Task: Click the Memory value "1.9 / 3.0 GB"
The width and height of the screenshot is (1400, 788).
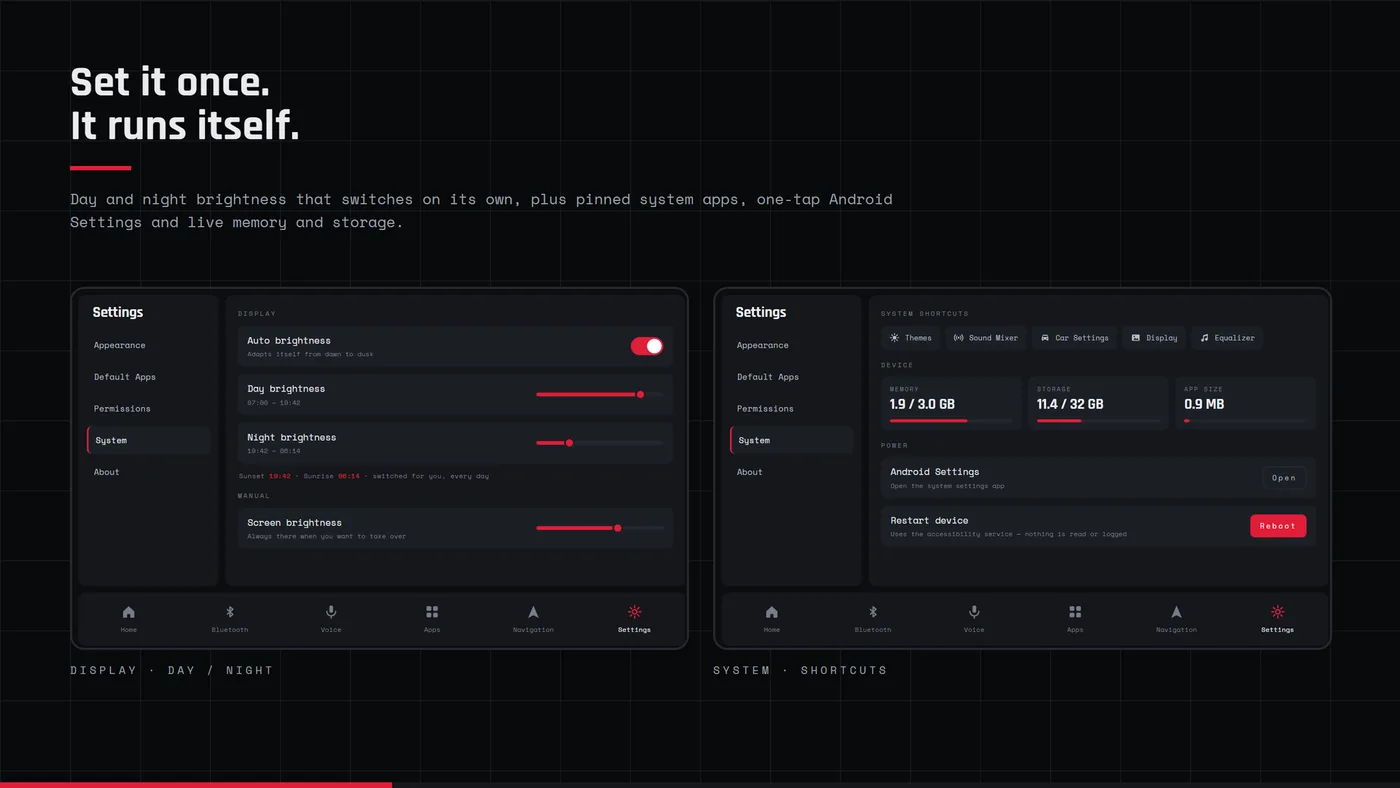Action: pos(922,405)
